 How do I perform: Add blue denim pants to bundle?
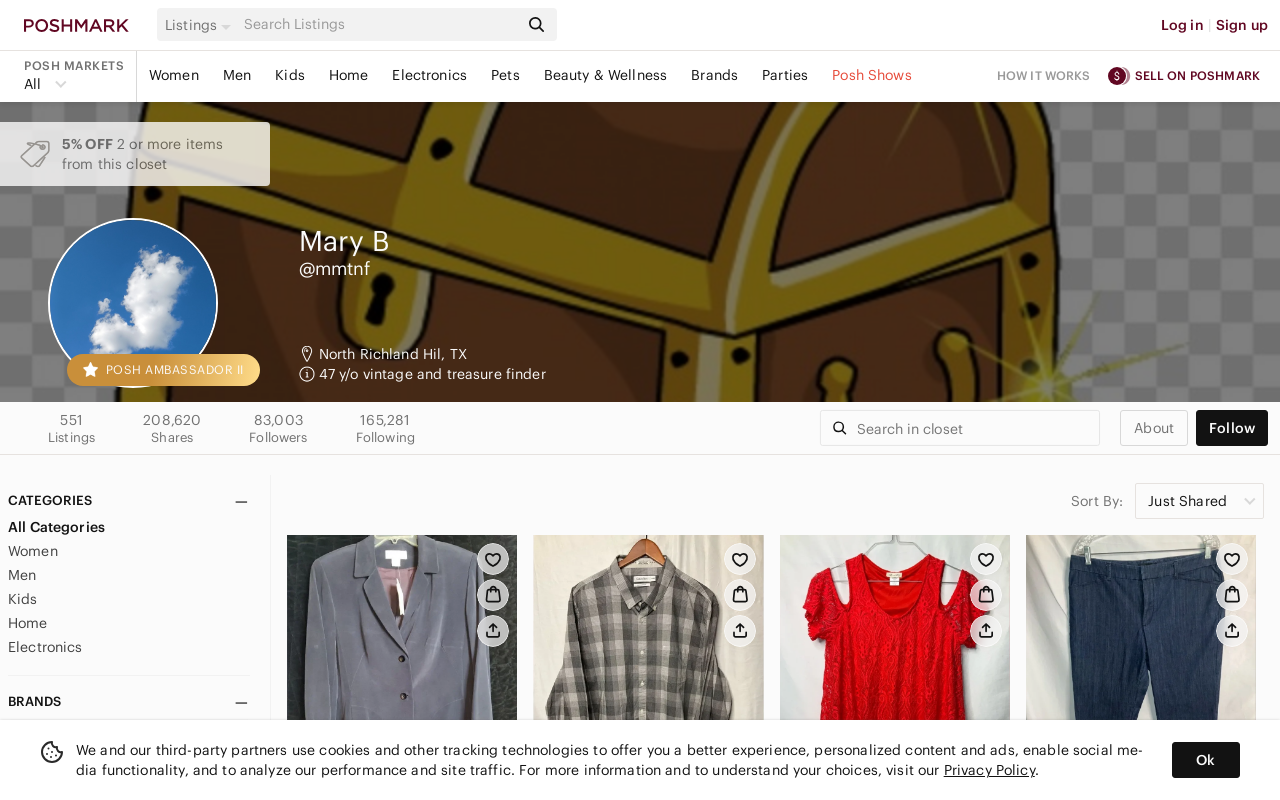(x=1232, y=595)
